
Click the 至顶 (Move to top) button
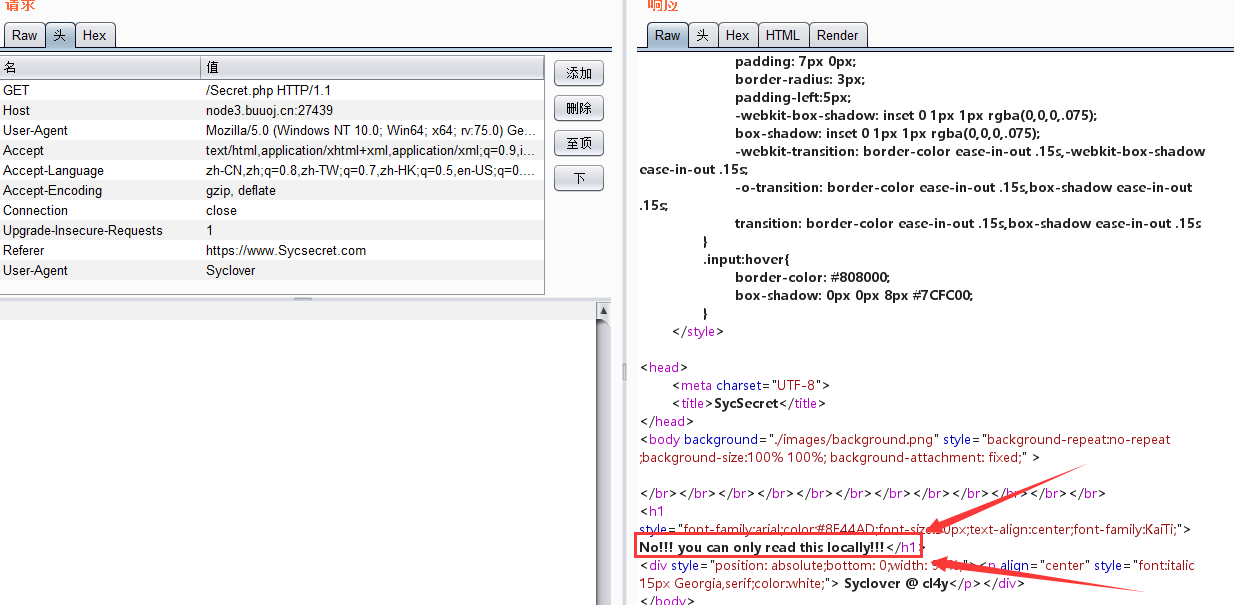point(579,143)
